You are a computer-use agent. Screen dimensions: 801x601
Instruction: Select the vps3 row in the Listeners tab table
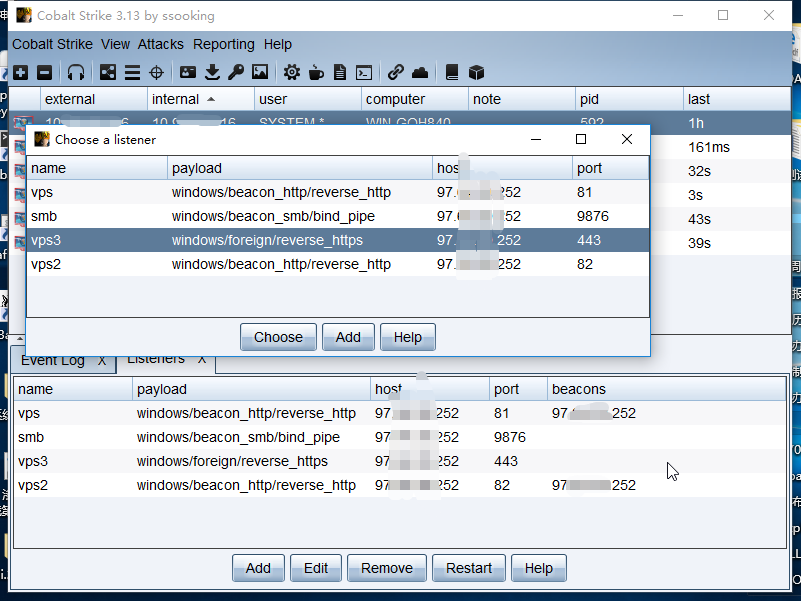tap(400, 461)
